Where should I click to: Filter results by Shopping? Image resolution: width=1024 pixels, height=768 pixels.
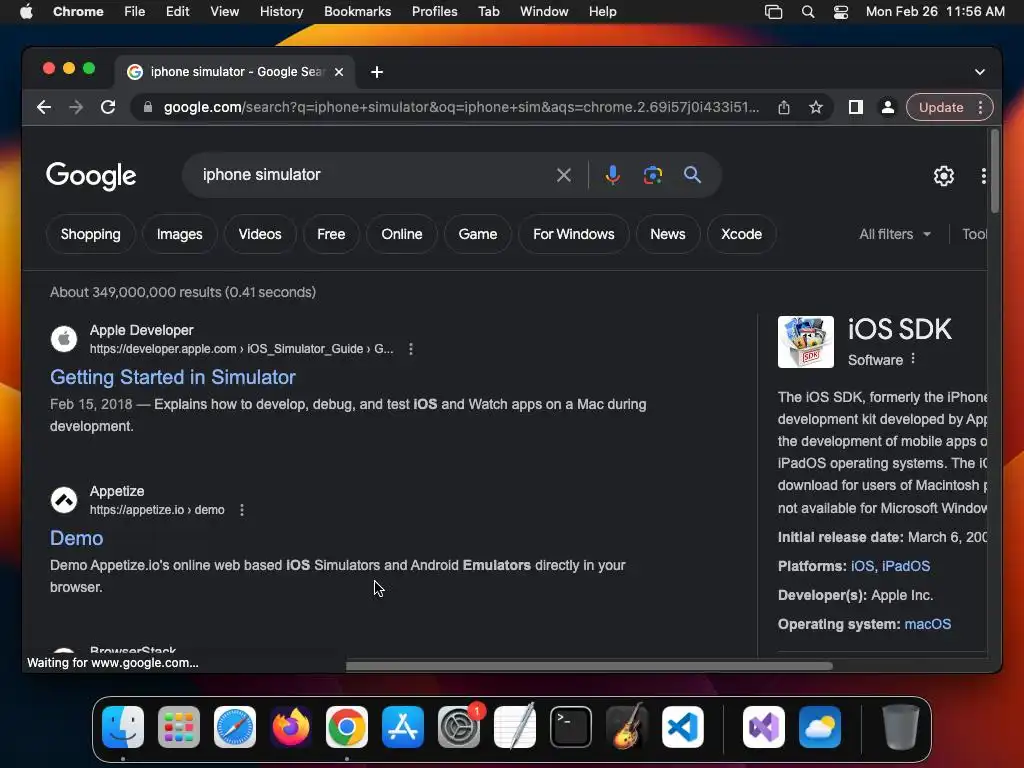pos(90,234)
